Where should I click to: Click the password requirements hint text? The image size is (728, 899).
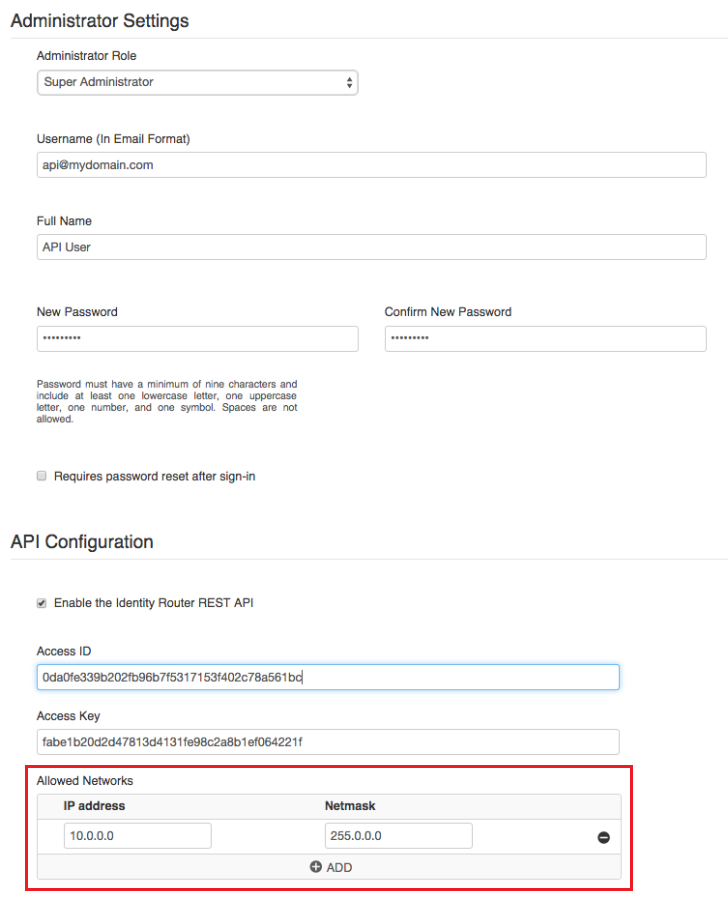coord(166,401)
